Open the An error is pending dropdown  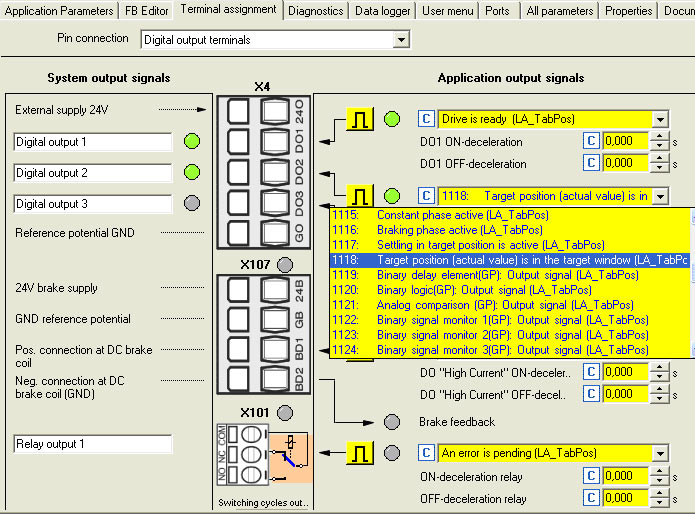point(659,453)
